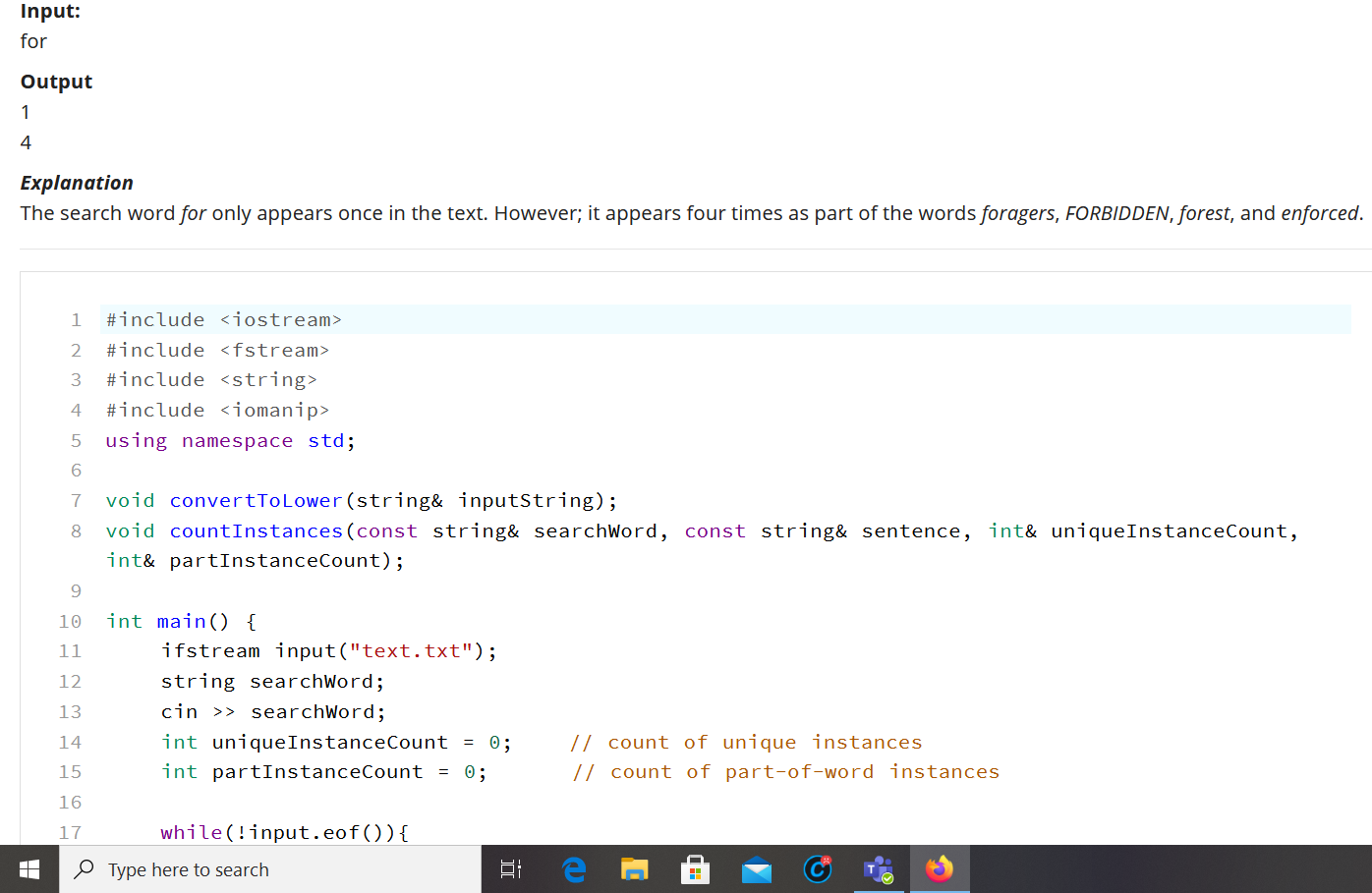Open the Mail app
Image resolution: width=1372 pixels, height=893 pixels.
click(x=757, y=868)
